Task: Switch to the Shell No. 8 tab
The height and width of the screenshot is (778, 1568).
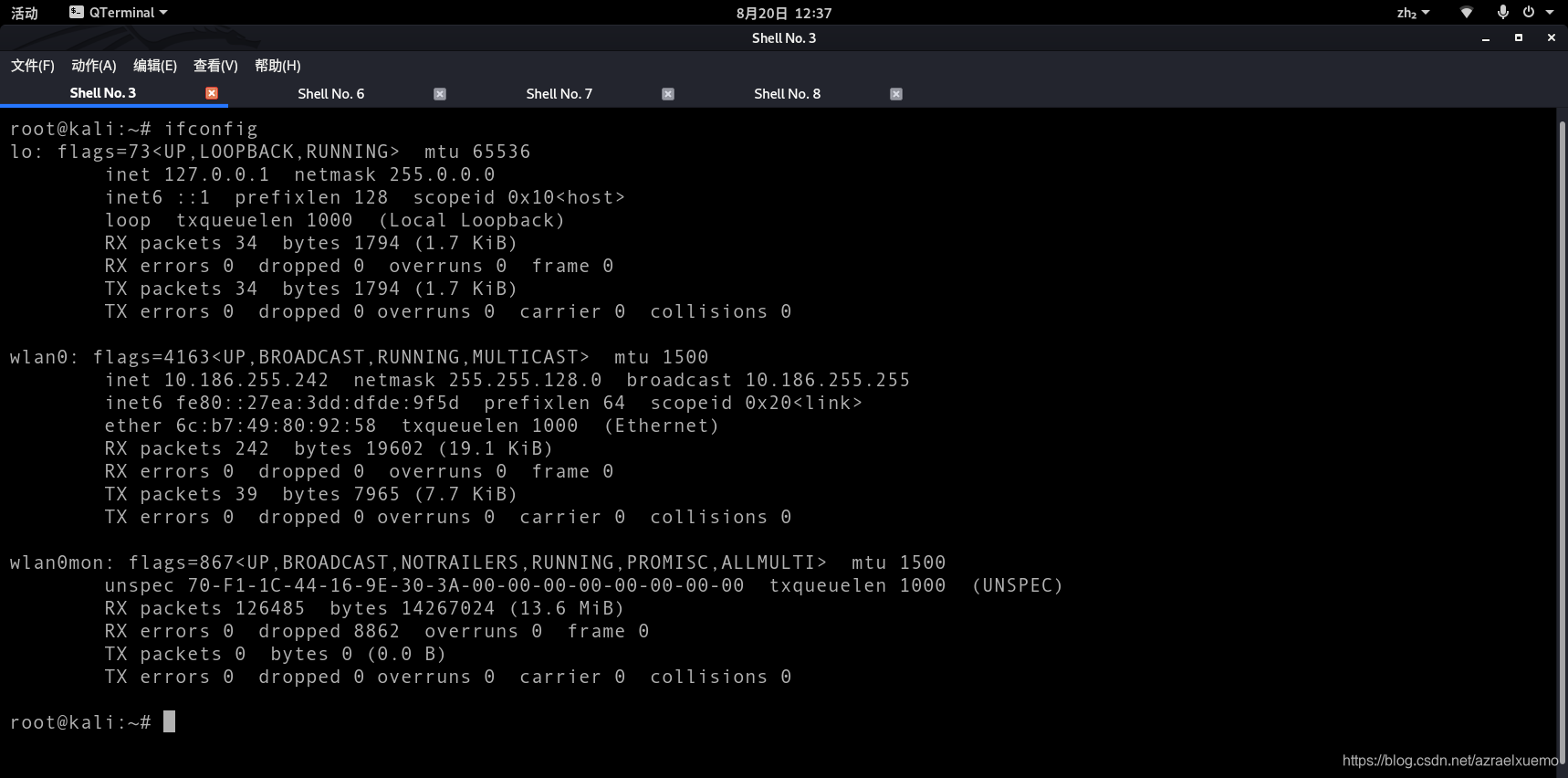Action: pyautogui.click(x=788, y=94)
